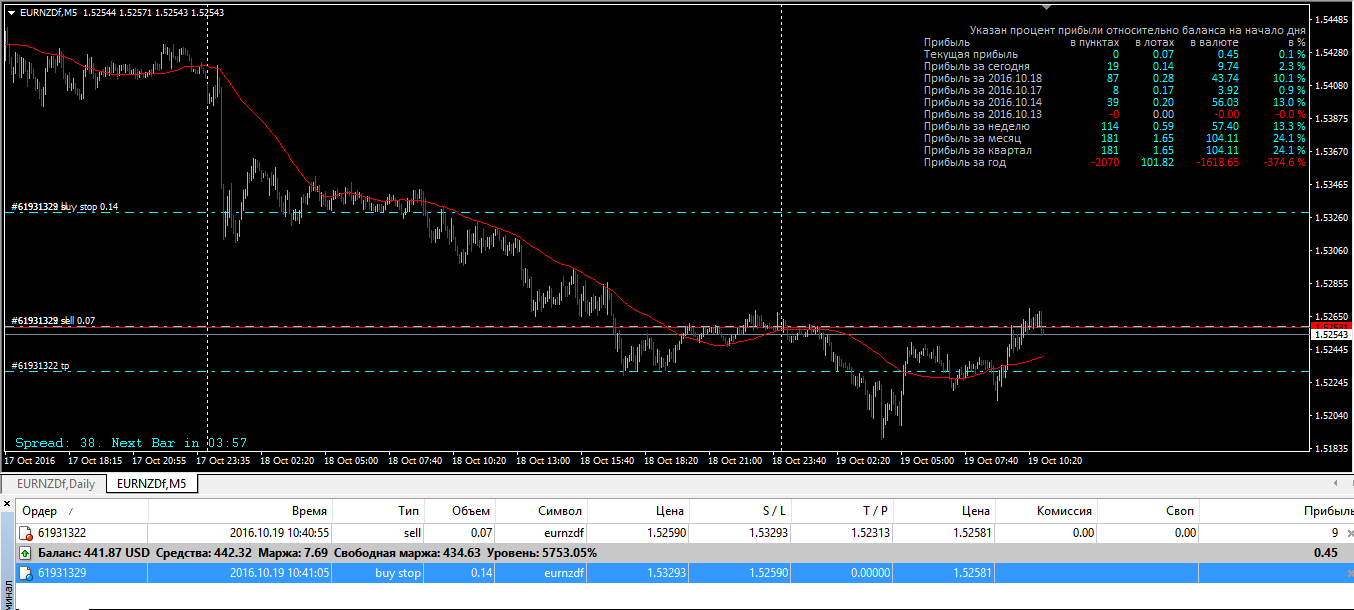Click the T / P column header
1354x610 pixels.
pyautogui.click(x=843, y=511)
